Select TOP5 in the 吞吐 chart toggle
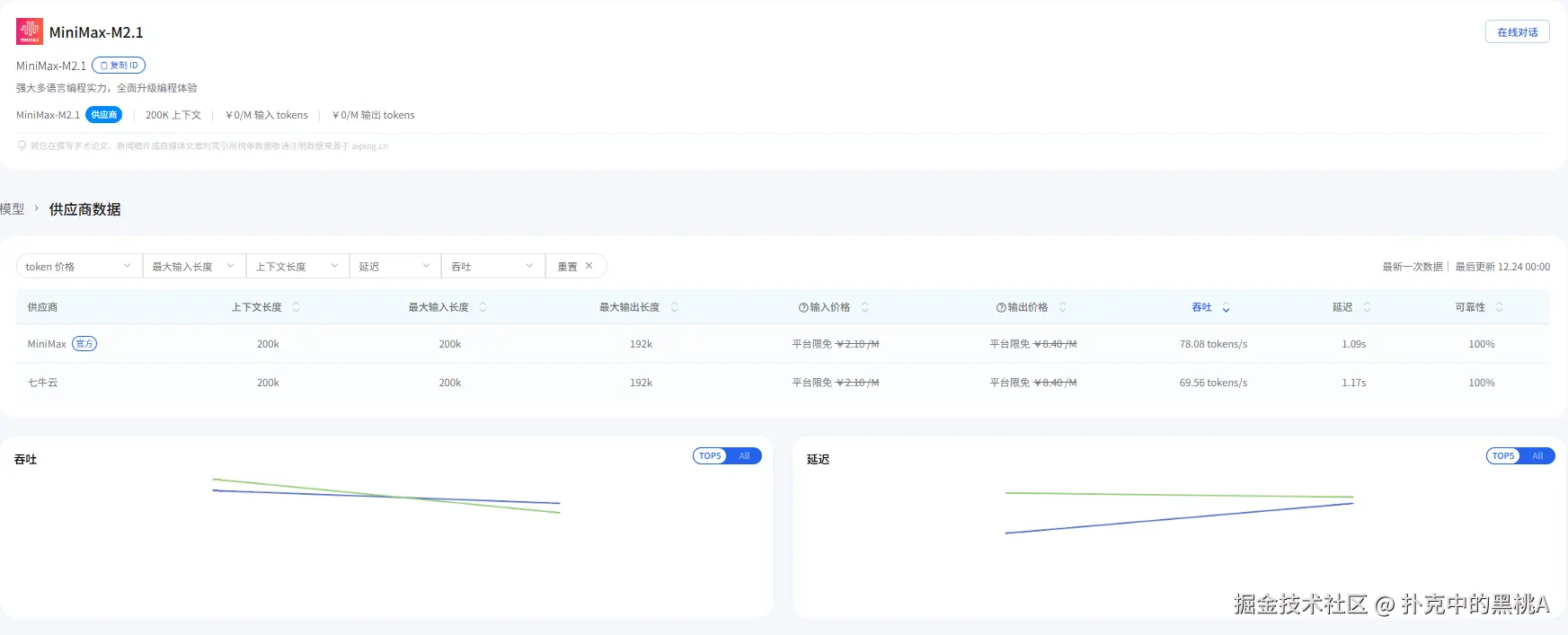1568x635 pixels. [710, 456]
